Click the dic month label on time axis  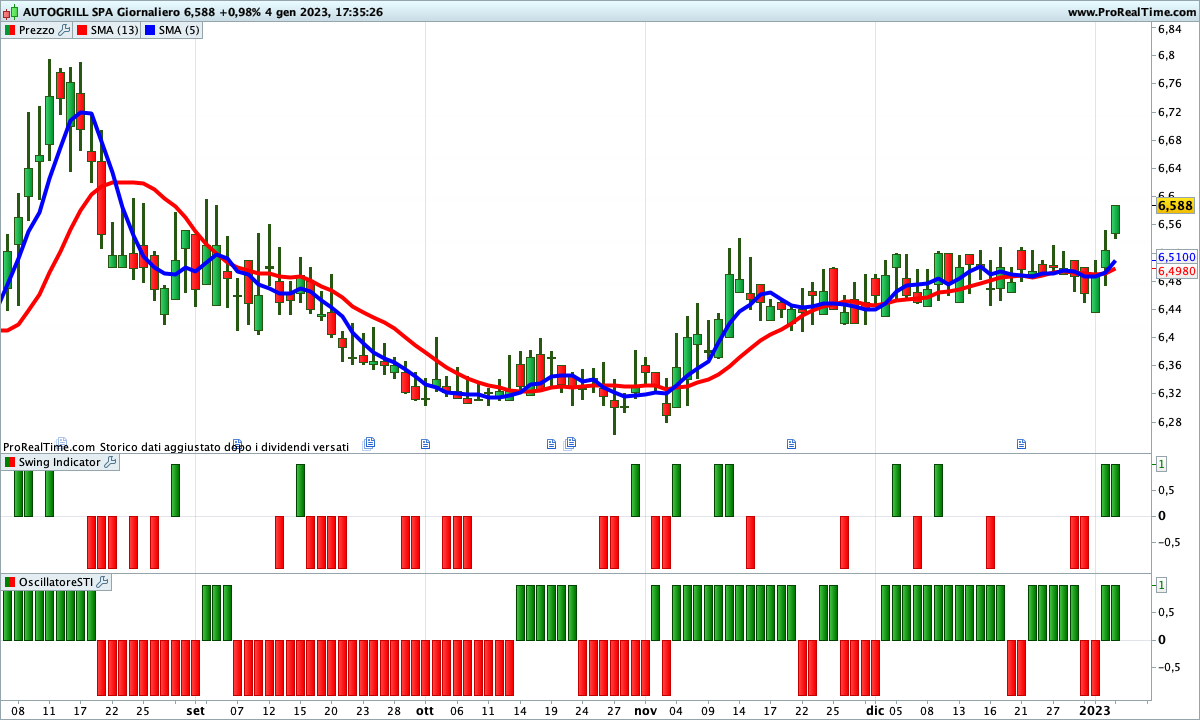875,710
